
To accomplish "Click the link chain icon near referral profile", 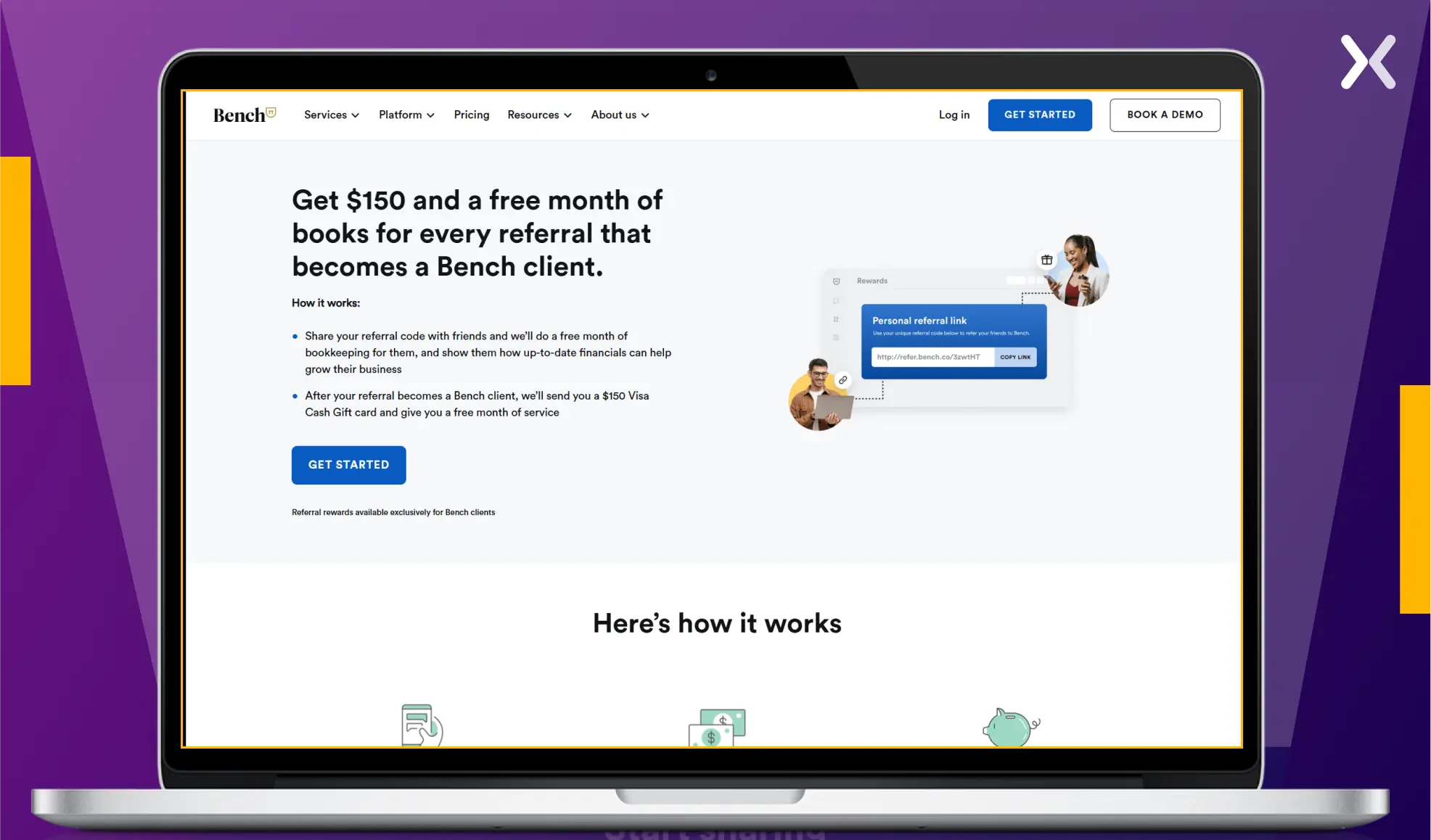I will pos(843,378).
